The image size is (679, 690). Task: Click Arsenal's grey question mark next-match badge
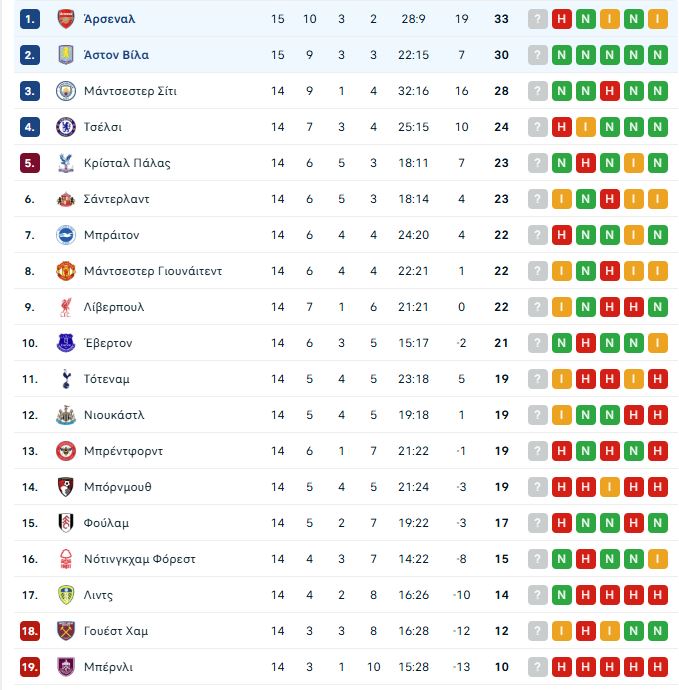pos(538,19)
